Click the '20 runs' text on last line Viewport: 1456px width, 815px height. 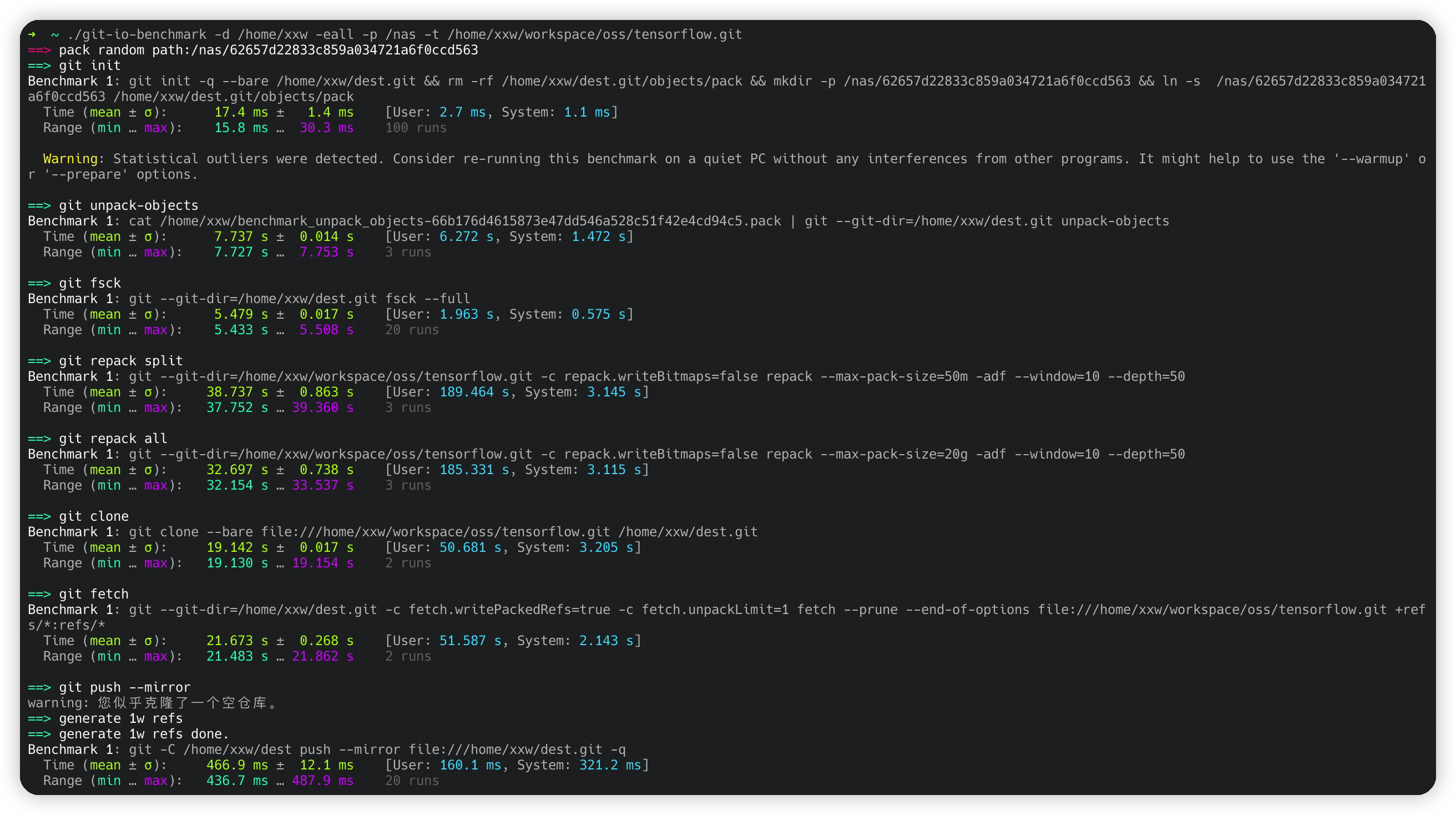pos(412,781)
